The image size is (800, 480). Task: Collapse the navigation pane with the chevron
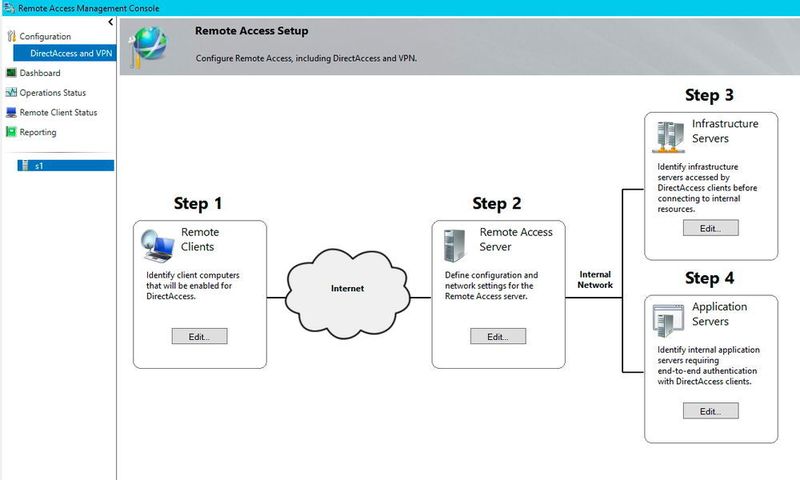pyautogui.click(x=111, y=22)
